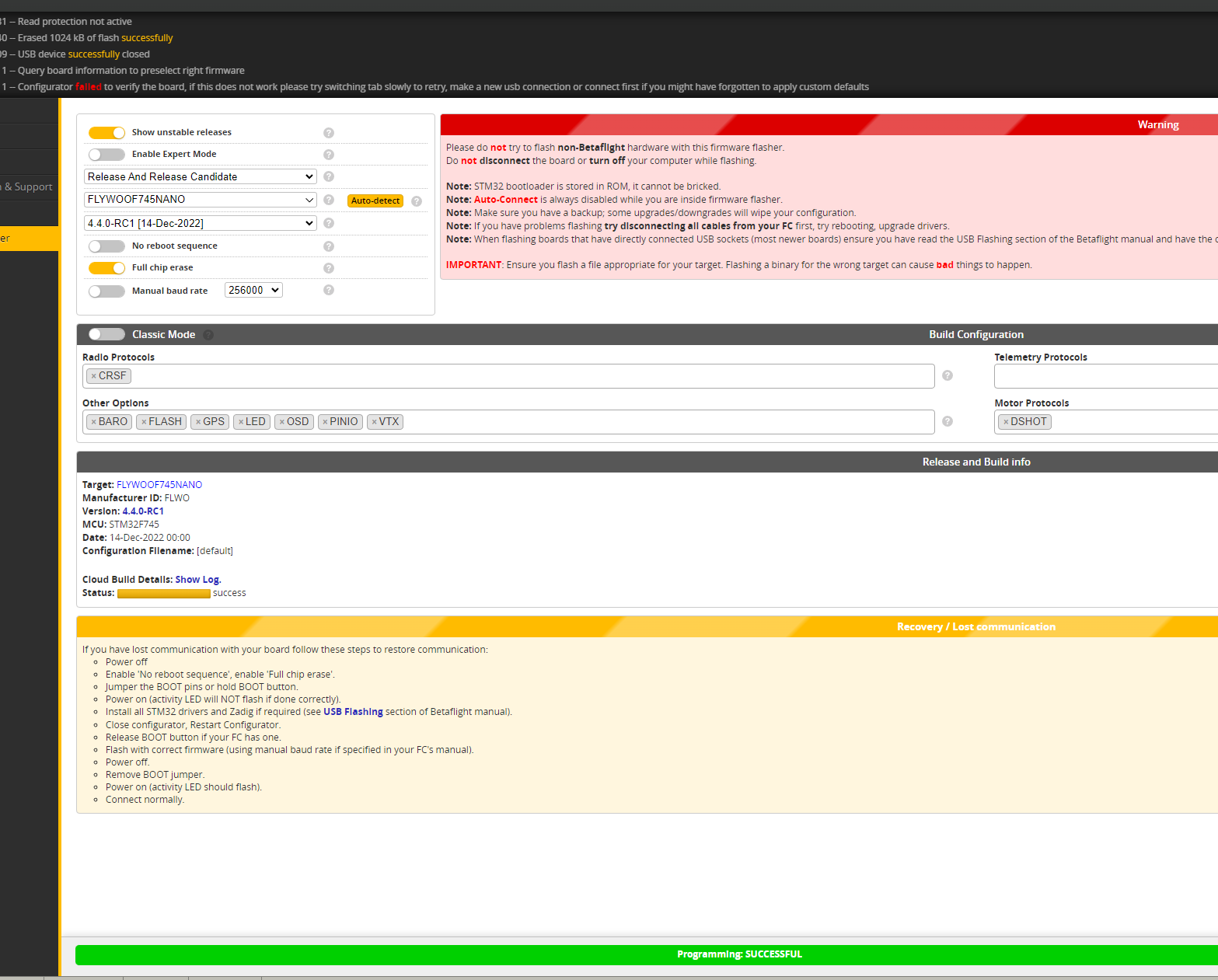Click help icon beside release type dropdown
The width and height of the screenshot is (1218, 980).
(x=329, y=176)
